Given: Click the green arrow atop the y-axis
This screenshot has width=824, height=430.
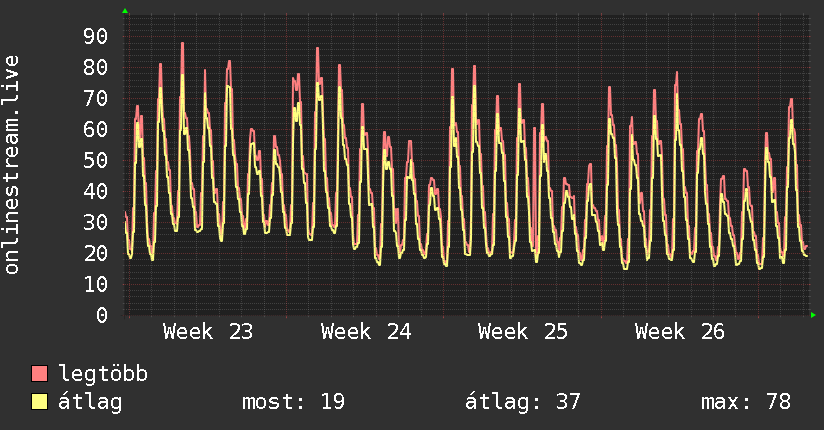Looking at the screenshot, I should [125, 11].
